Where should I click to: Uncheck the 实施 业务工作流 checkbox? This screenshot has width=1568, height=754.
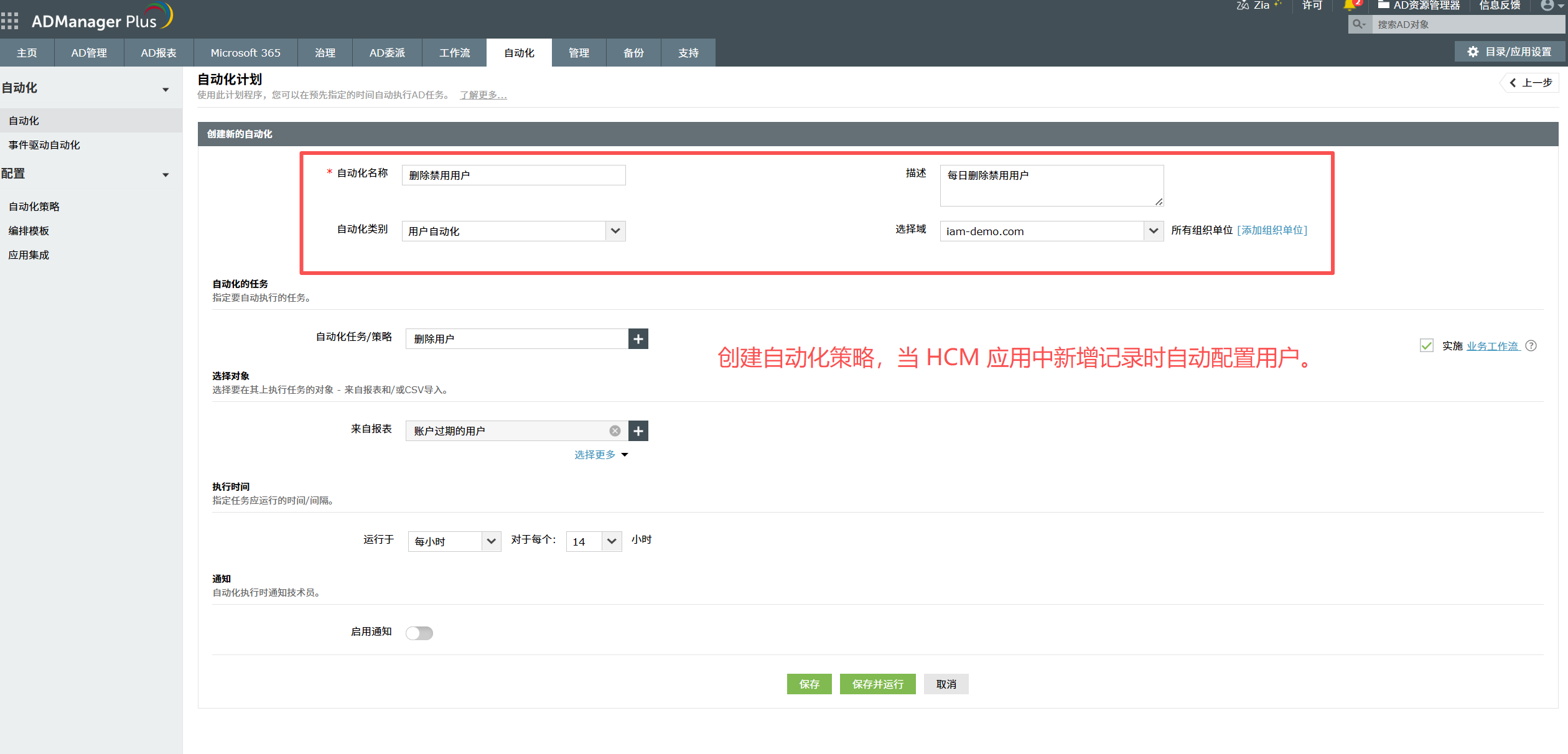coord(1427,346)
